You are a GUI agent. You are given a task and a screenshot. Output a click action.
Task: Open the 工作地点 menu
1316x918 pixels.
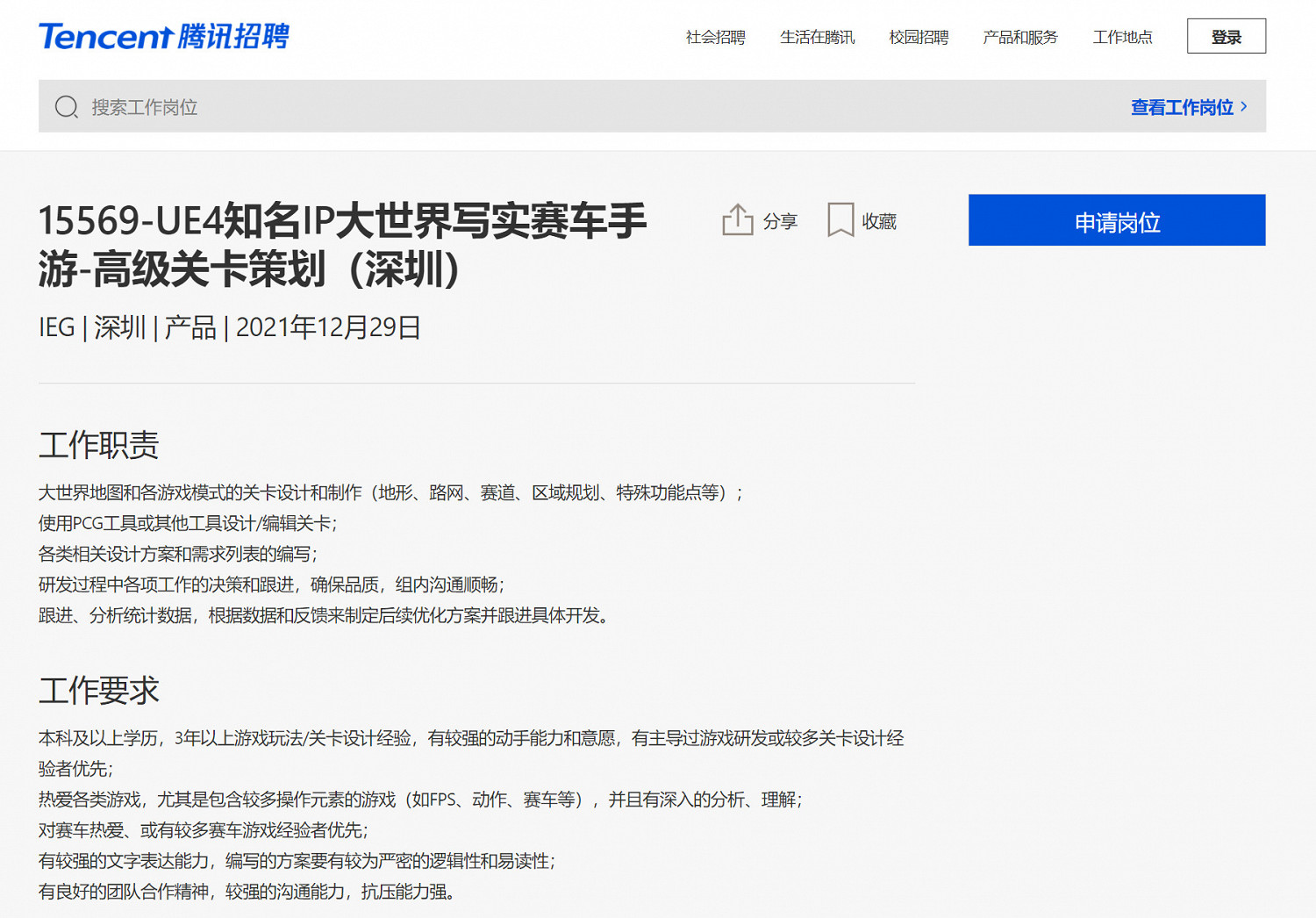click(1123, 37)
